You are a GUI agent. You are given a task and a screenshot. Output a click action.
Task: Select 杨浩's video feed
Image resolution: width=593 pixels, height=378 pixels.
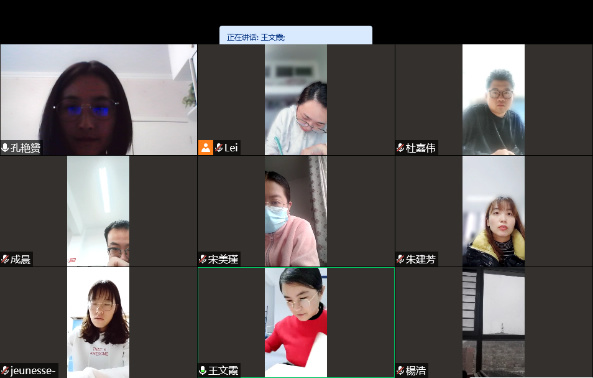pos(494,322)
